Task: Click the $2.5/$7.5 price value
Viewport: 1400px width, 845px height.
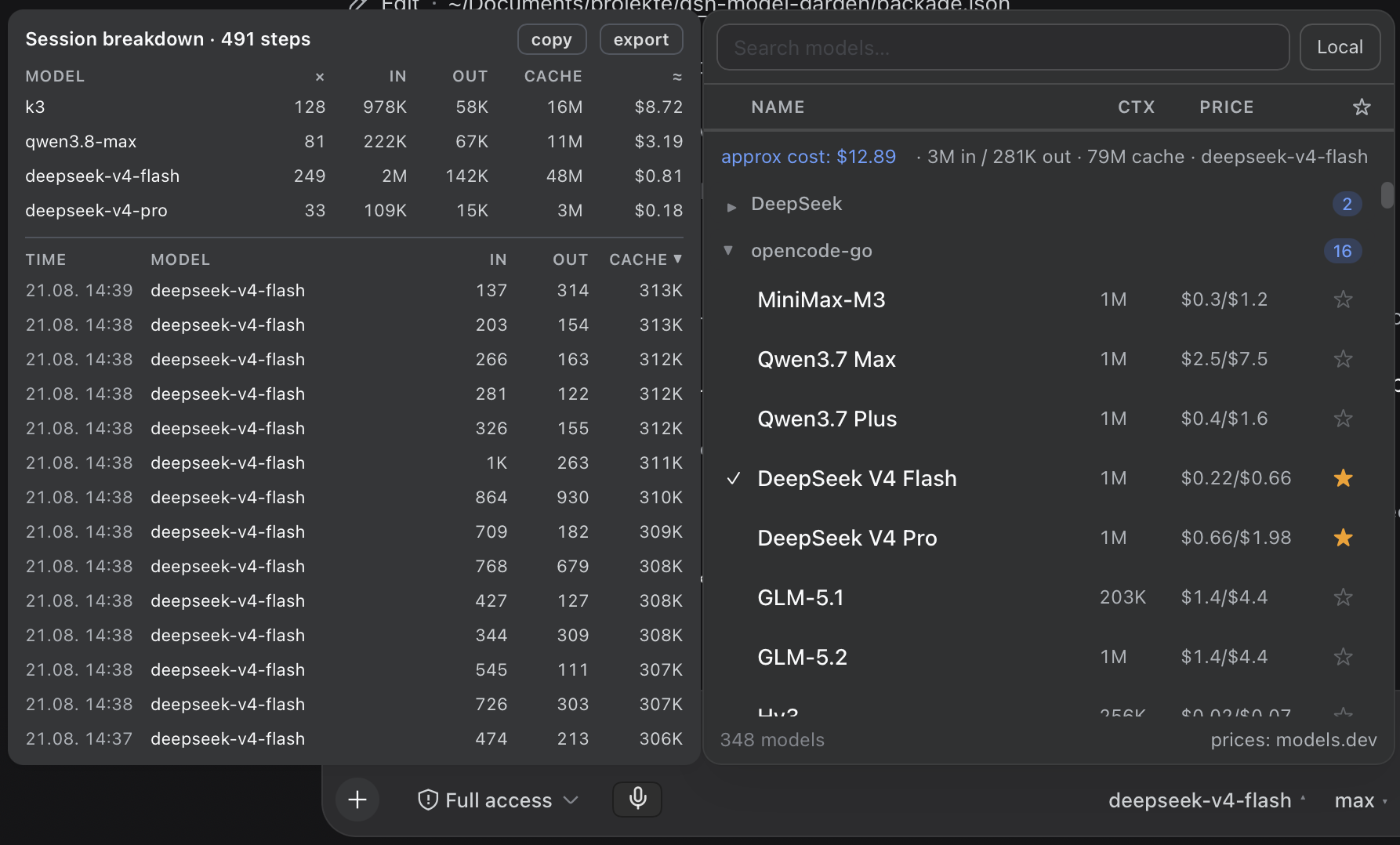Action: (1224, 359)
